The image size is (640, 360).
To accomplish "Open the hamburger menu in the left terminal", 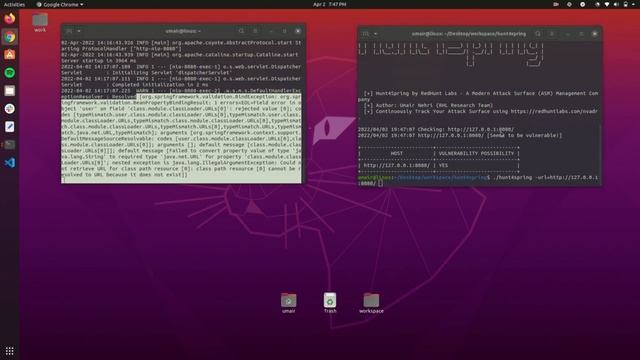I will (256, 31).
